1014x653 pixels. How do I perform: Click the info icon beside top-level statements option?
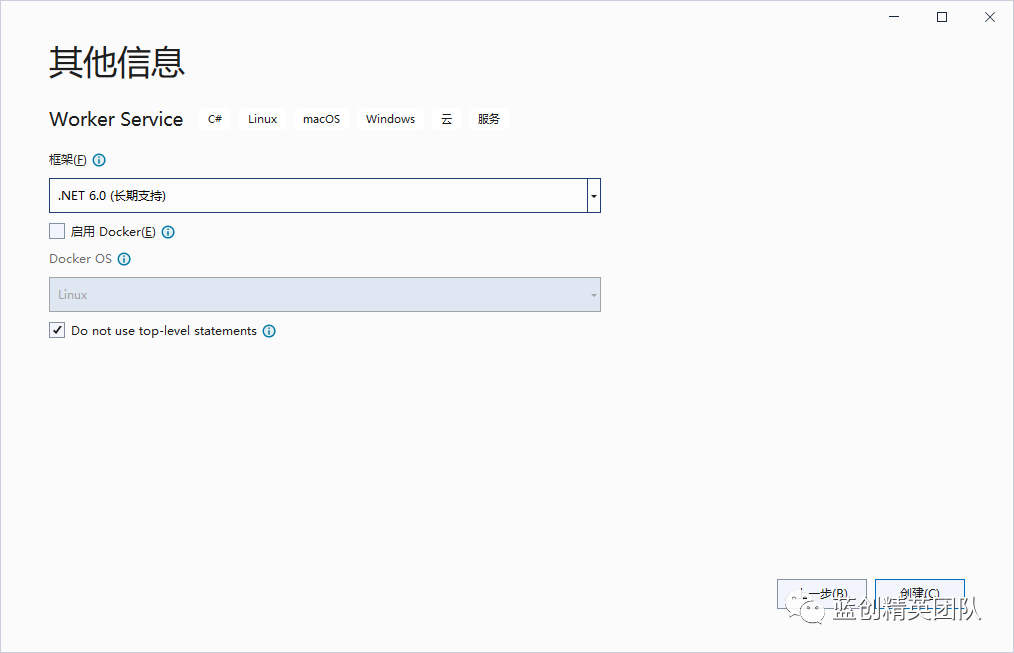269,330
